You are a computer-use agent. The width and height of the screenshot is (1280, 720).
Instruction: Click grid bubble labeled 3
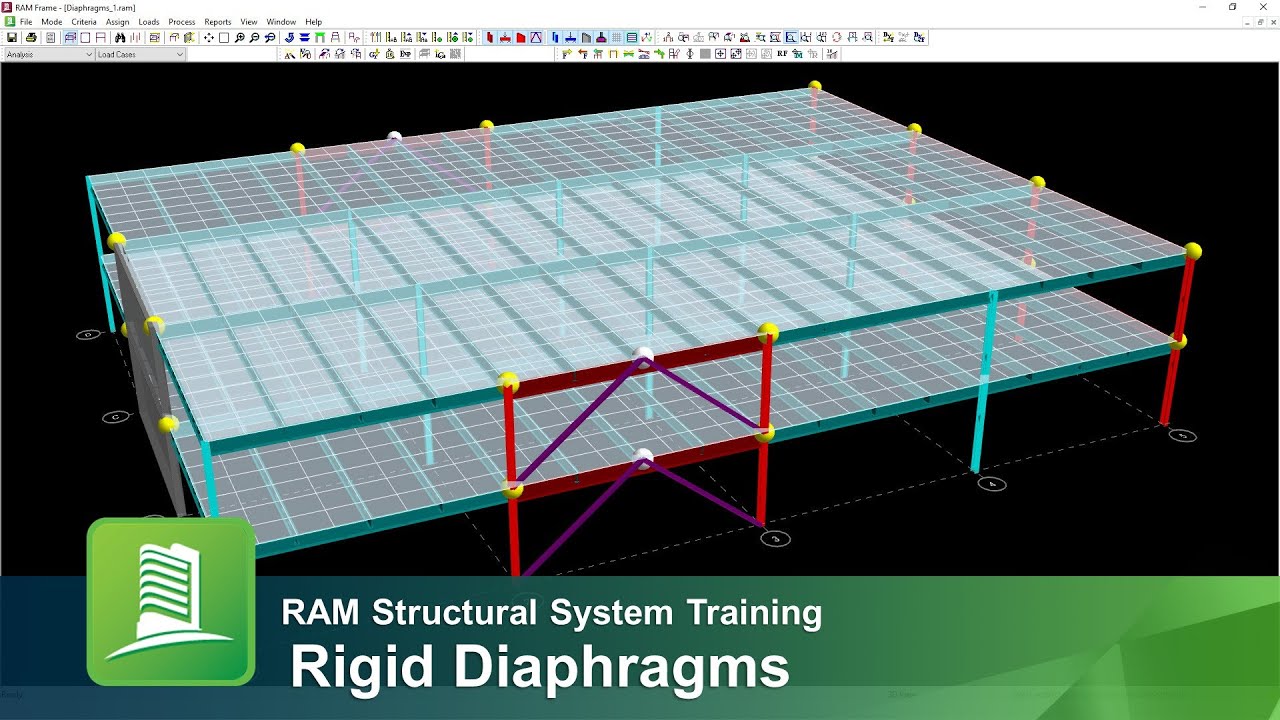coord(775,539)
